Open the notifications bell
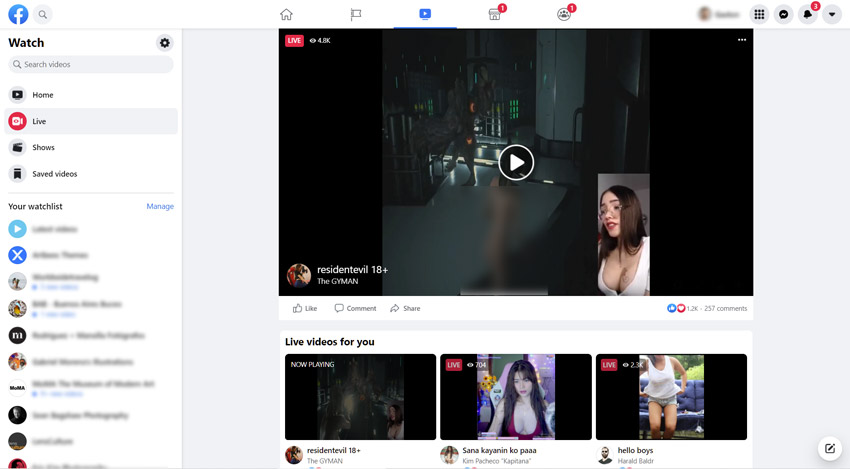 click(x=808, y=15)
